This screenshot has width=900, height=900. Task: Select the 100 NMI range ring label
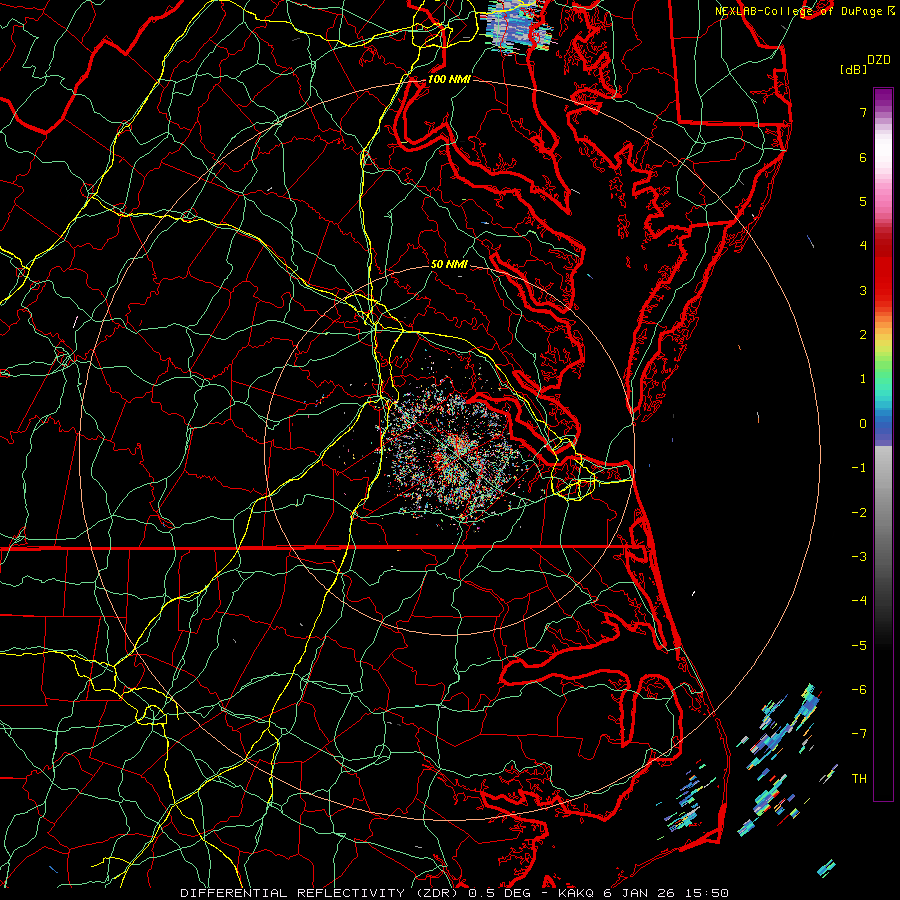449,79
